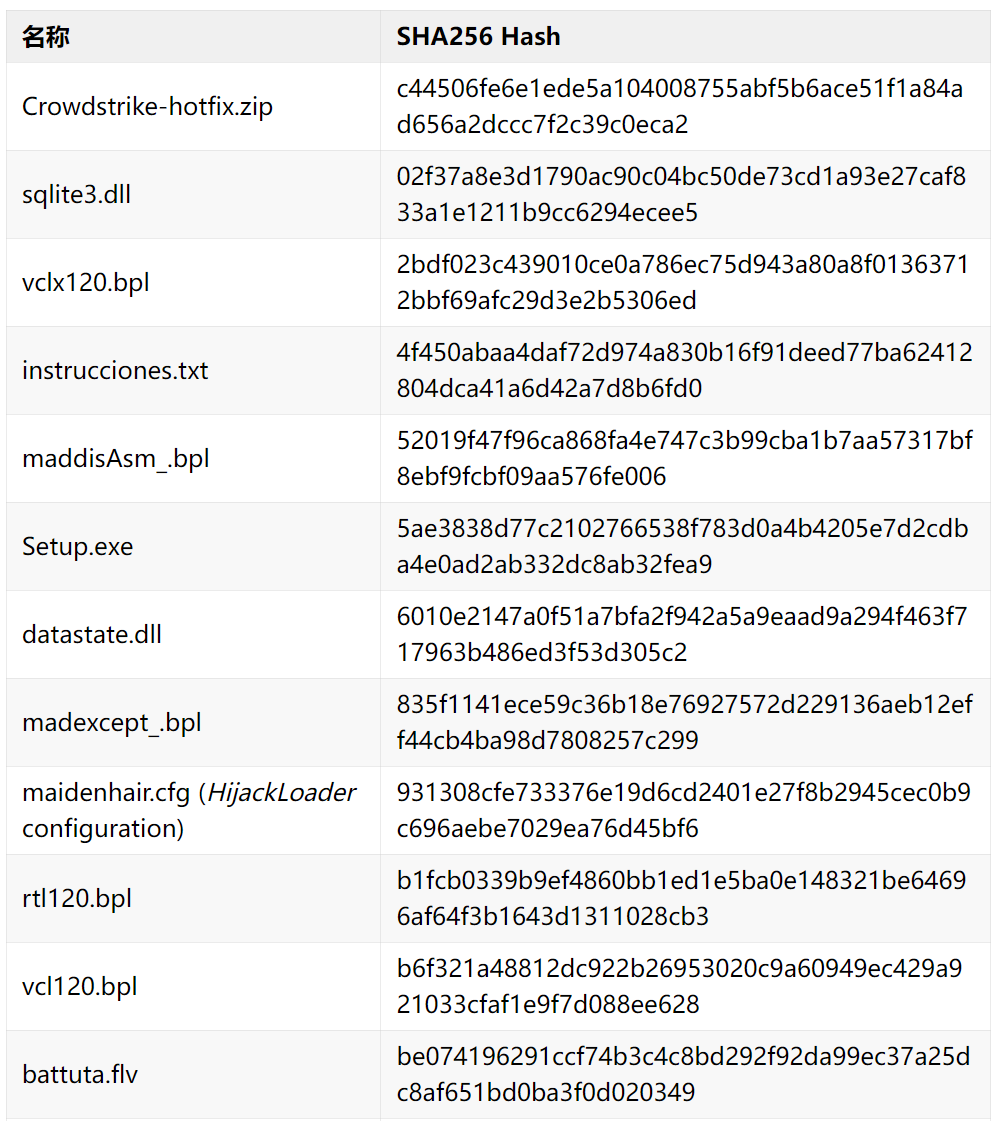The width and height of the screenshot is (998, 1121).
Task: Select the hash starting with 931308cfe733376e
Action: (x=683, y=810)
